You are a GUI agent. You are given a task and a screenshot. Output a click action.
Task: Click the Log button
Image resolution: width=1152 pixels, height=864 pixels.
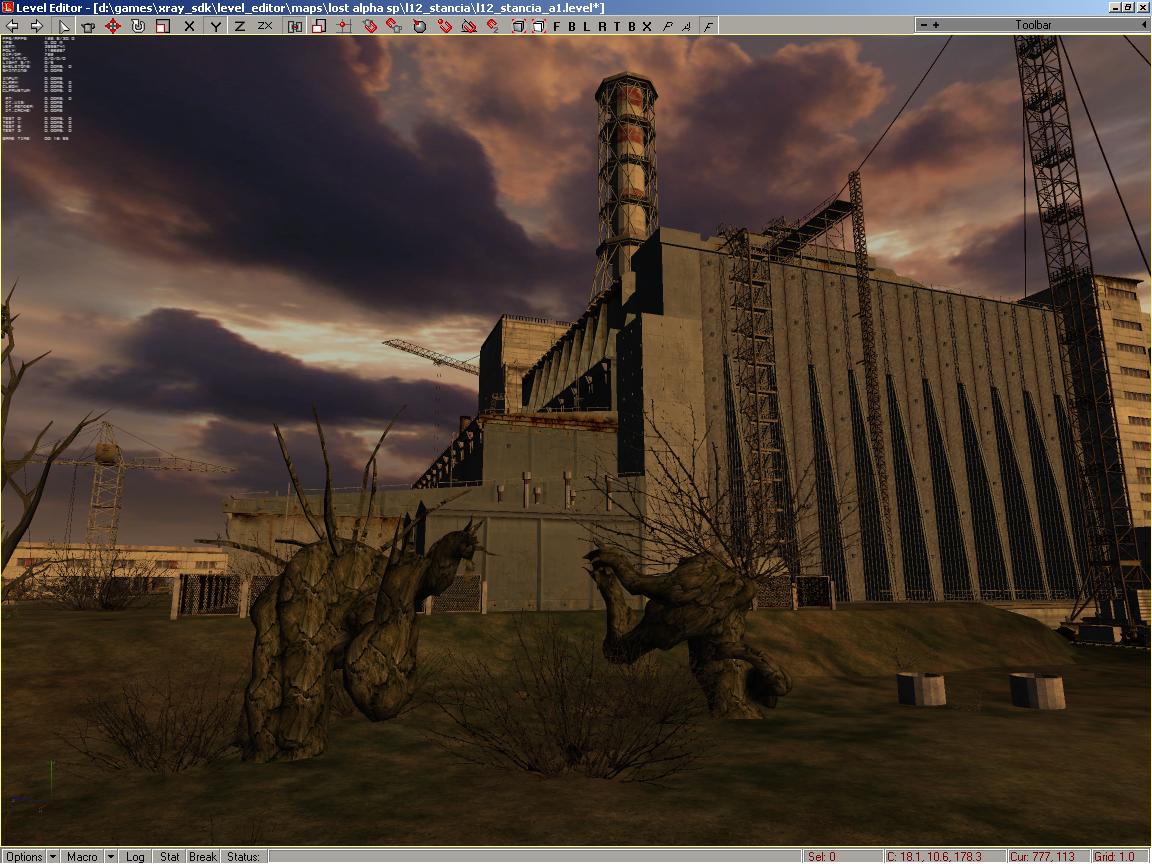tap(135, 857)
